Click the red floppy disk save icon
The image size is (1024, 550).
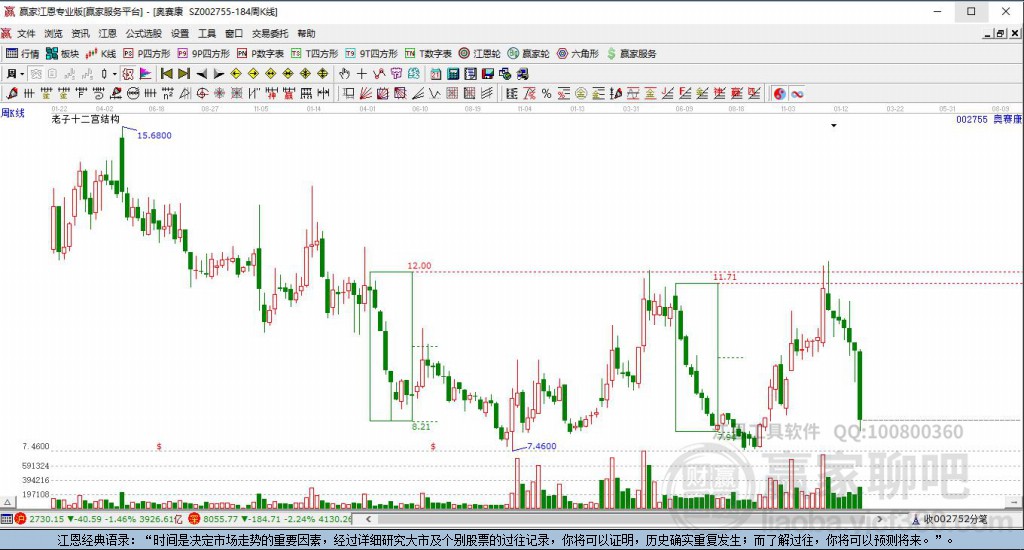487,74
